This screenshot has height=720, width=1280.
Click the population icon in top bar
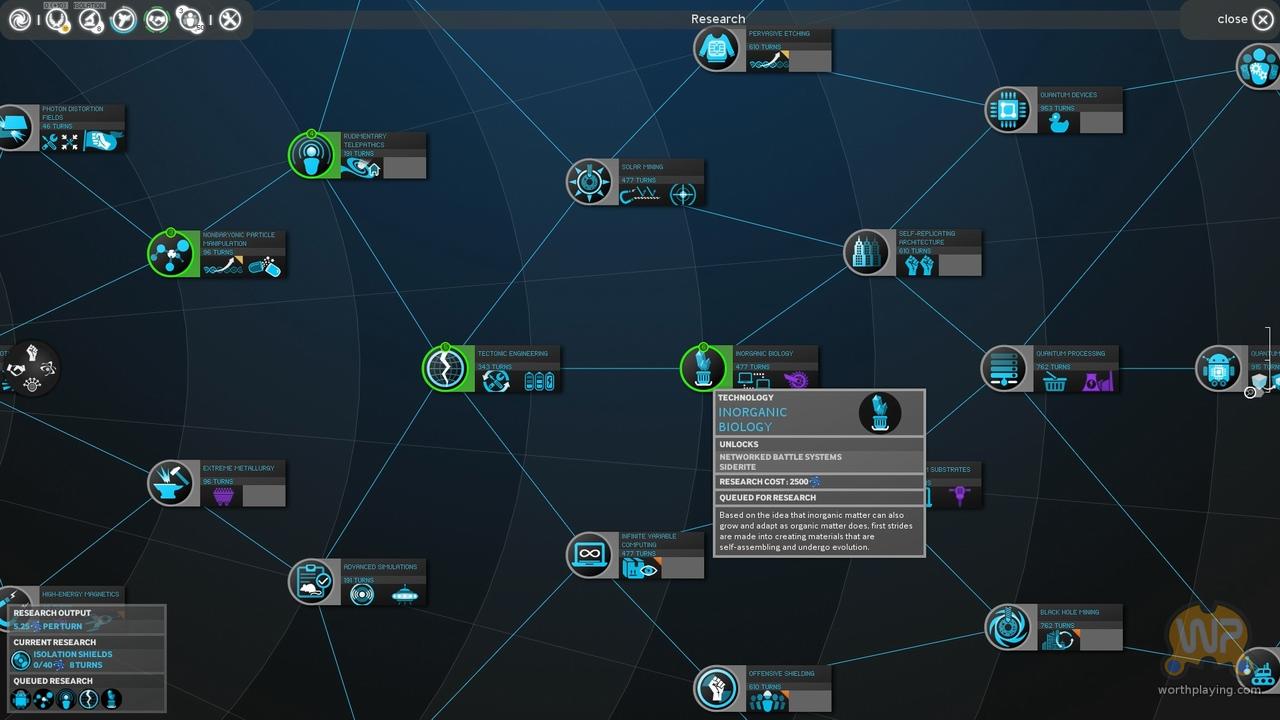(x=189, y=19)
